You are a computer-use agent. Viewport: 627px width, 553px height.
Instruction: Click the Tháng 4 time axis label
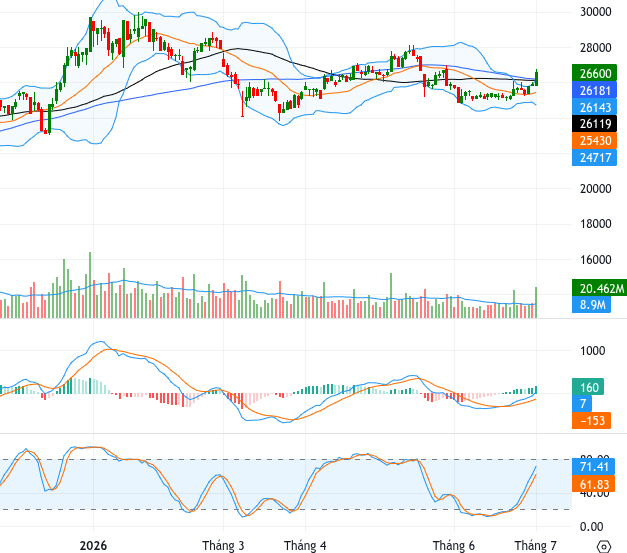tap(305, 546)
